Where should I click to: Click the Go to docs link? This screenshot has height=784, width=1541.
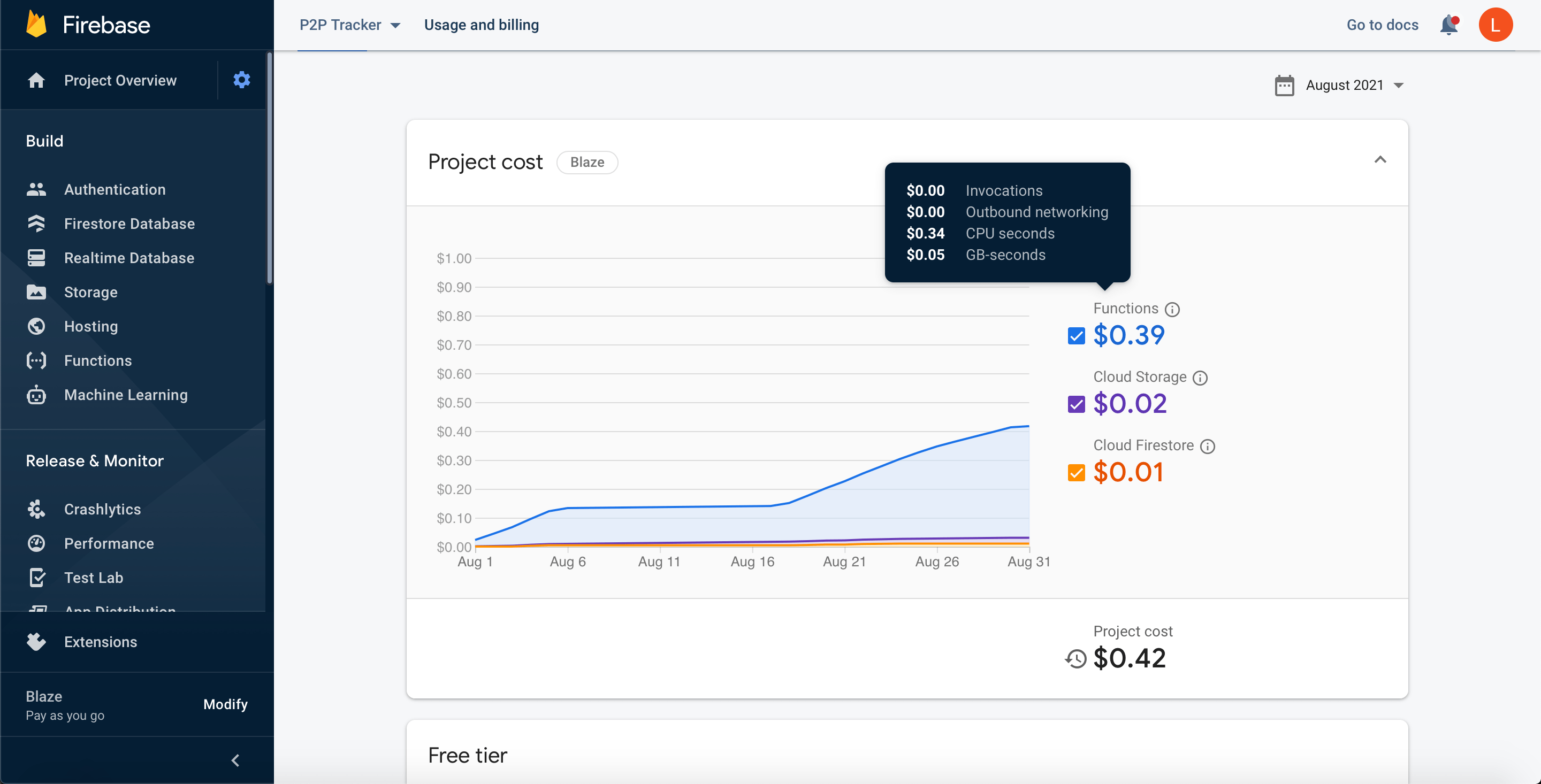click(x=1382, y=25)
